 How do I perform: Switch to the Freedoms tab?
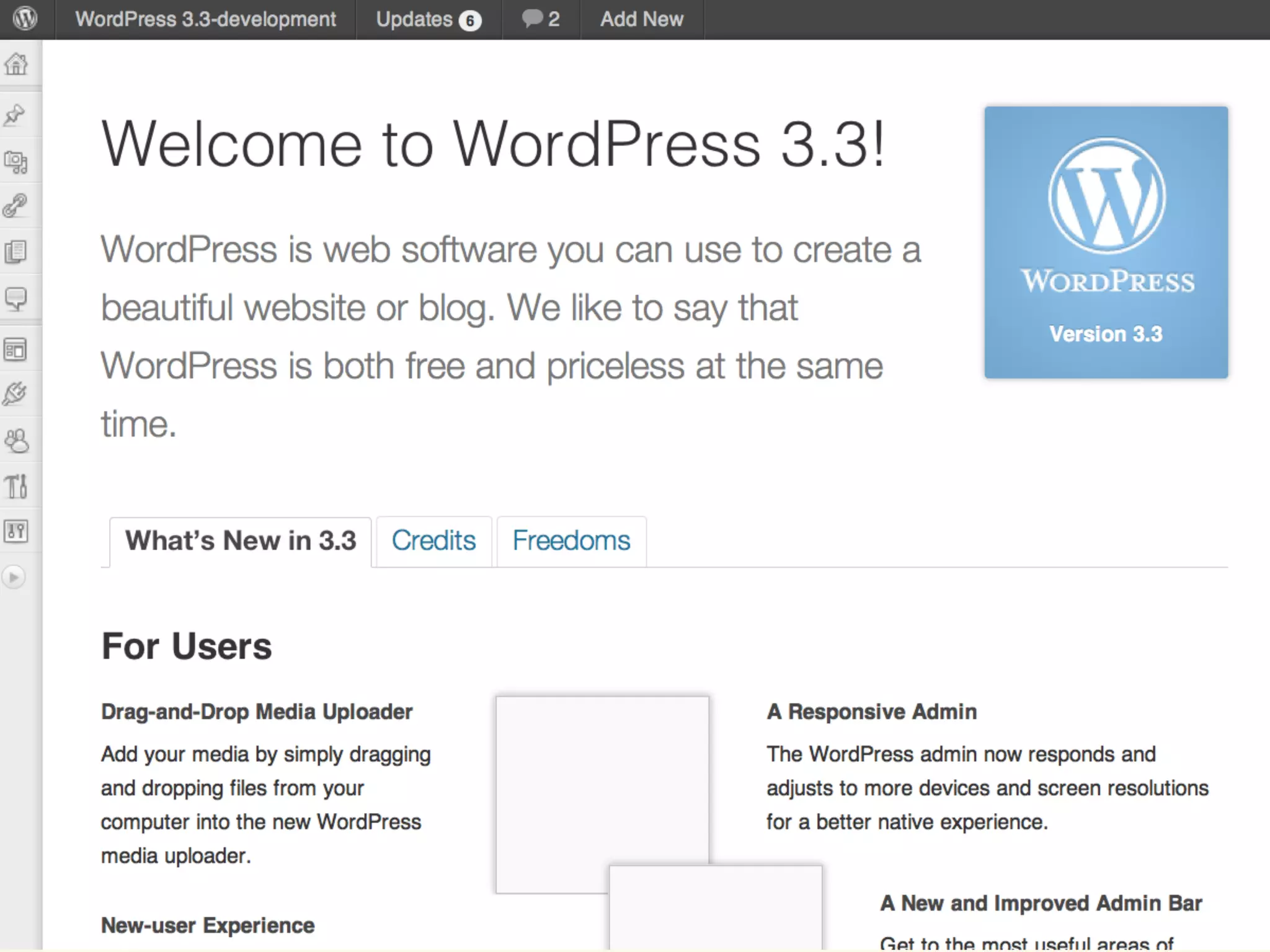click(x=571, y=540)
